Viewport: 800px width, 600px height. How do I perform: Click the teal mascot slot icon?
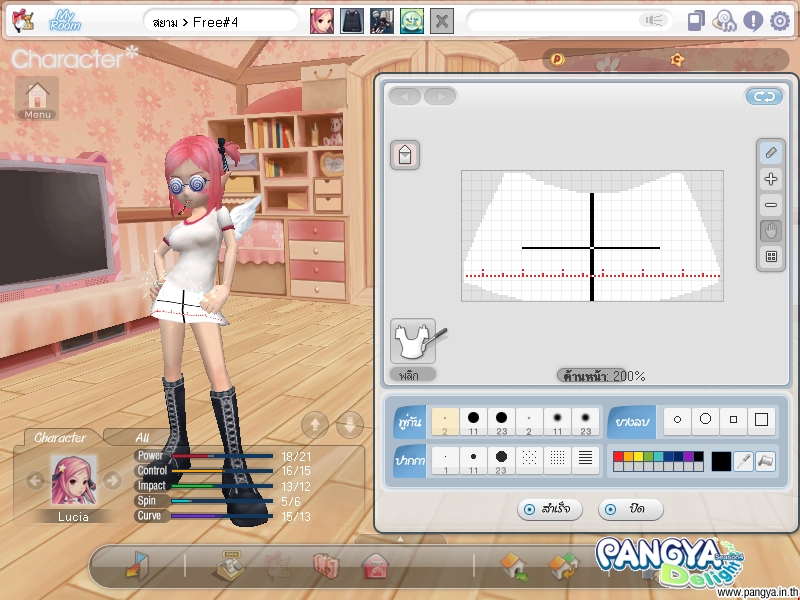click(x=412, y=21)
